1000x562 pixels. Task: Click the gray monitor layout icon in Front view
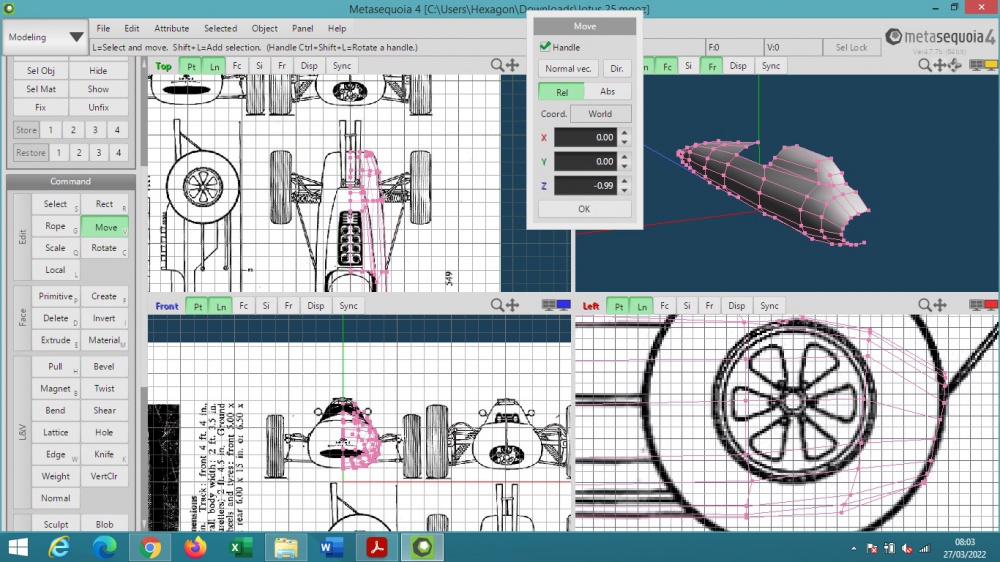548,305
